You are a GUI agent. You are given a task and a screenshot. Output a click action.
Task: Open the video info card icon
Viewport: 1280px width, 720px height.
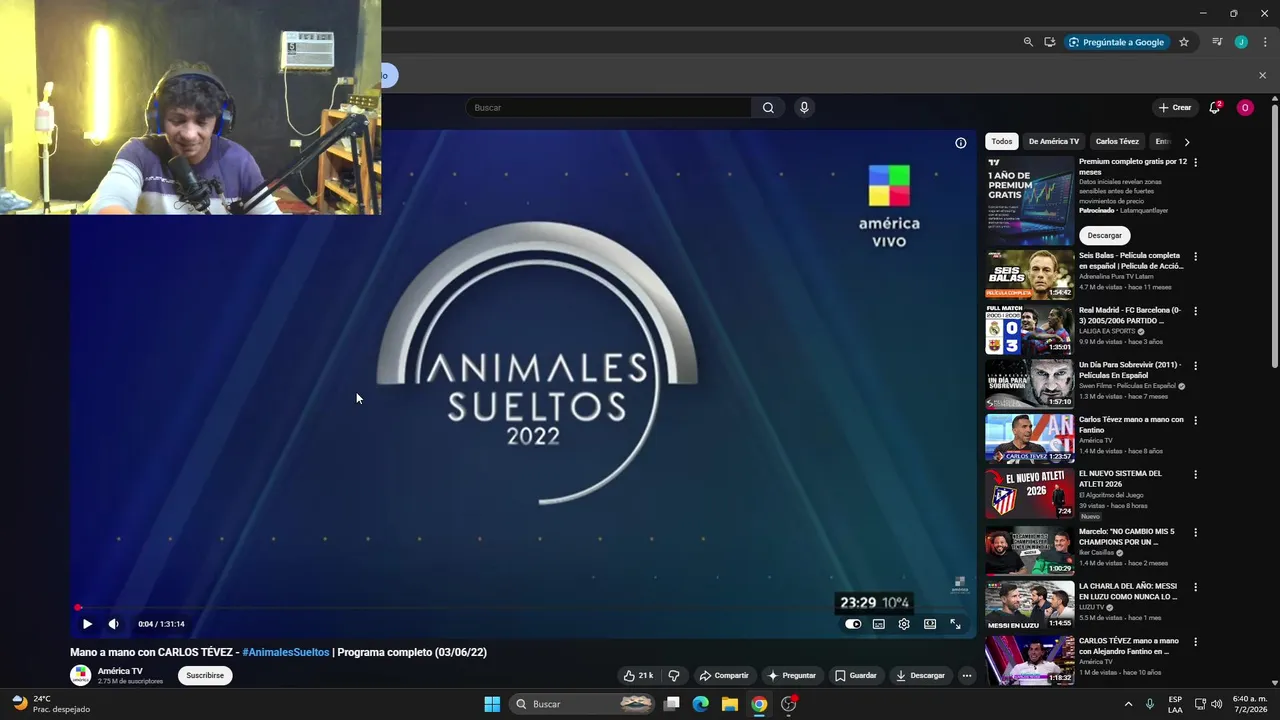(x=961, y=143)
